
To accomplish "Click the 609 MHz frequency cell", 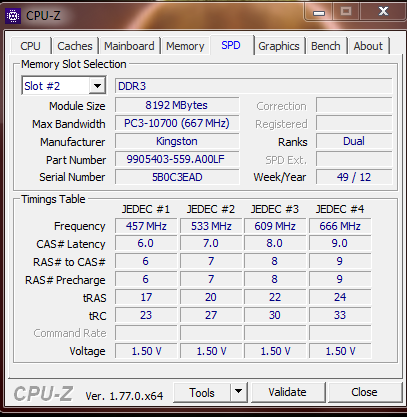I will pyautogui.click(x=275, y=226).
